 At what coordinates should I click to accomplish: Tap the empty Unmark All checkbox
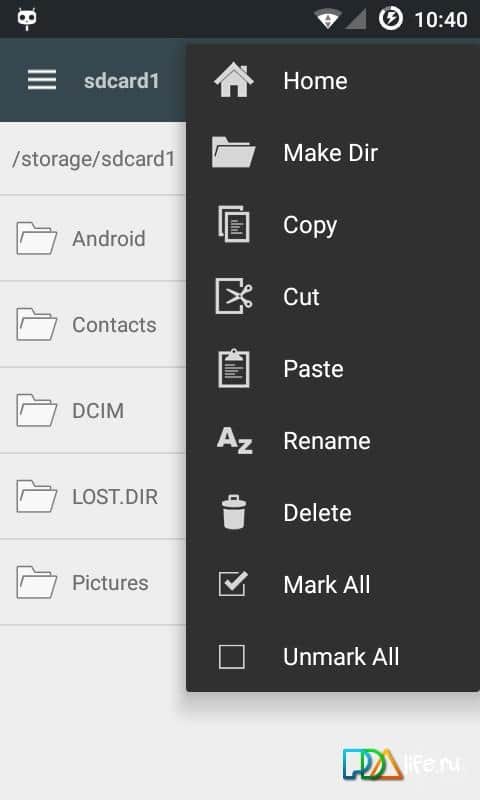(x=232, y=656)
